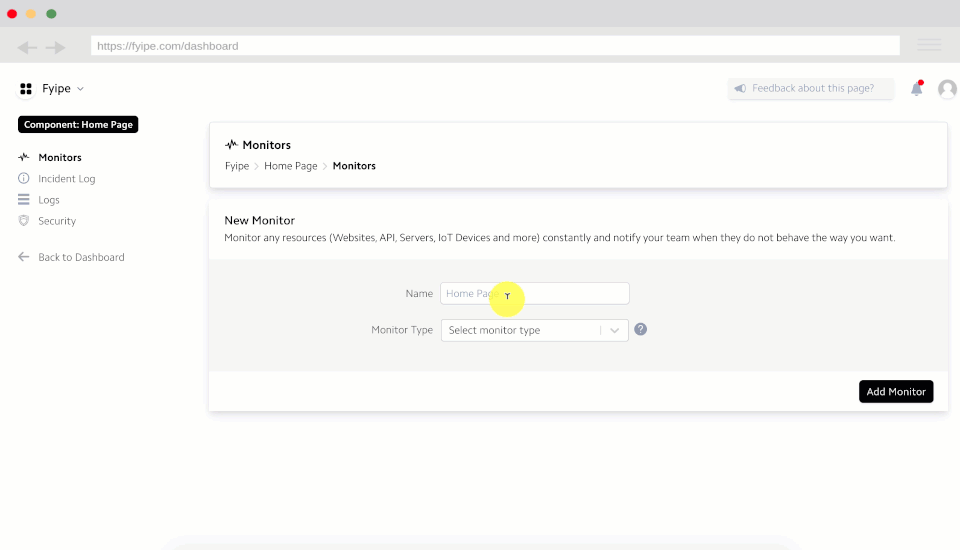Open Incident Log in sidebar

point(67,179)
